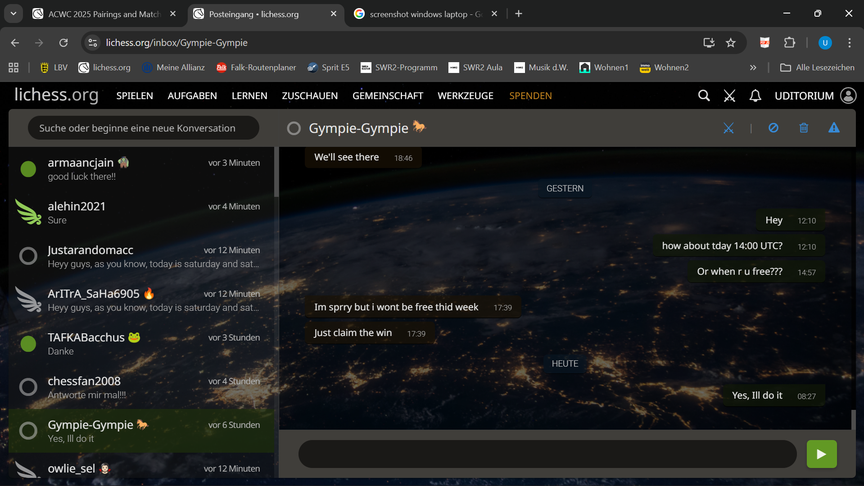Click SPENDEN donate link
This screenshot has height=486, width=864.
(x=531, y=96)
